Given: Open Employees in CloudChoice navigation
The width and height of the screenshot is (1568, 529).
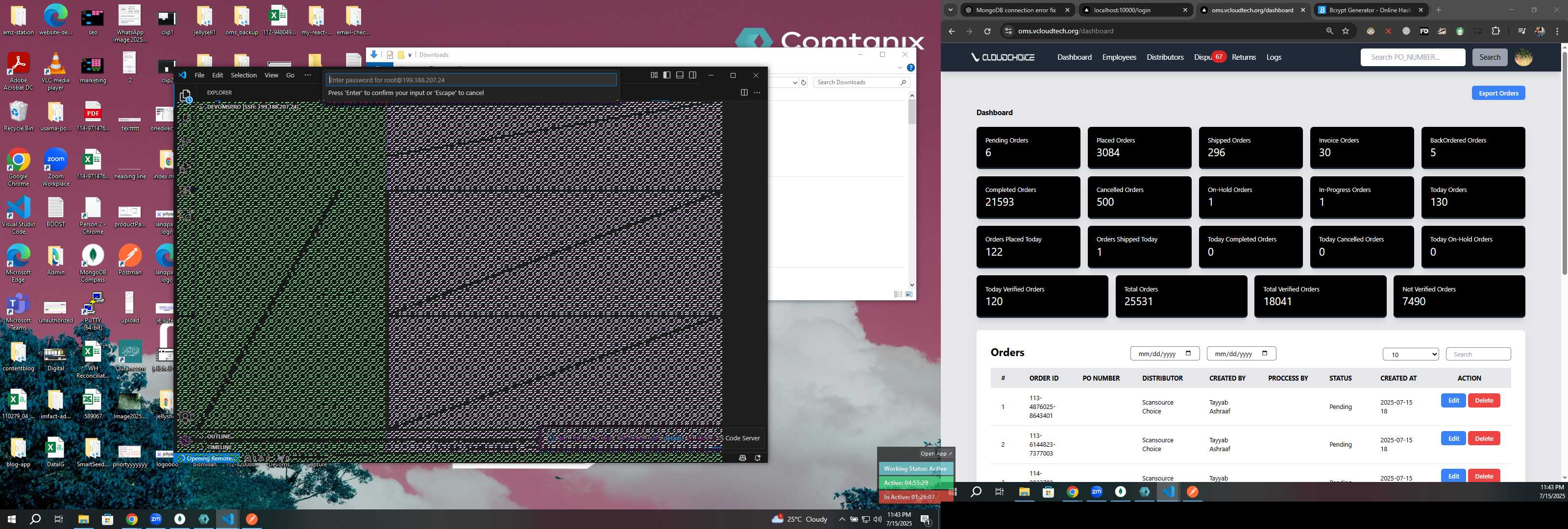Looking at the screenshot, I should coord(1119,57).
